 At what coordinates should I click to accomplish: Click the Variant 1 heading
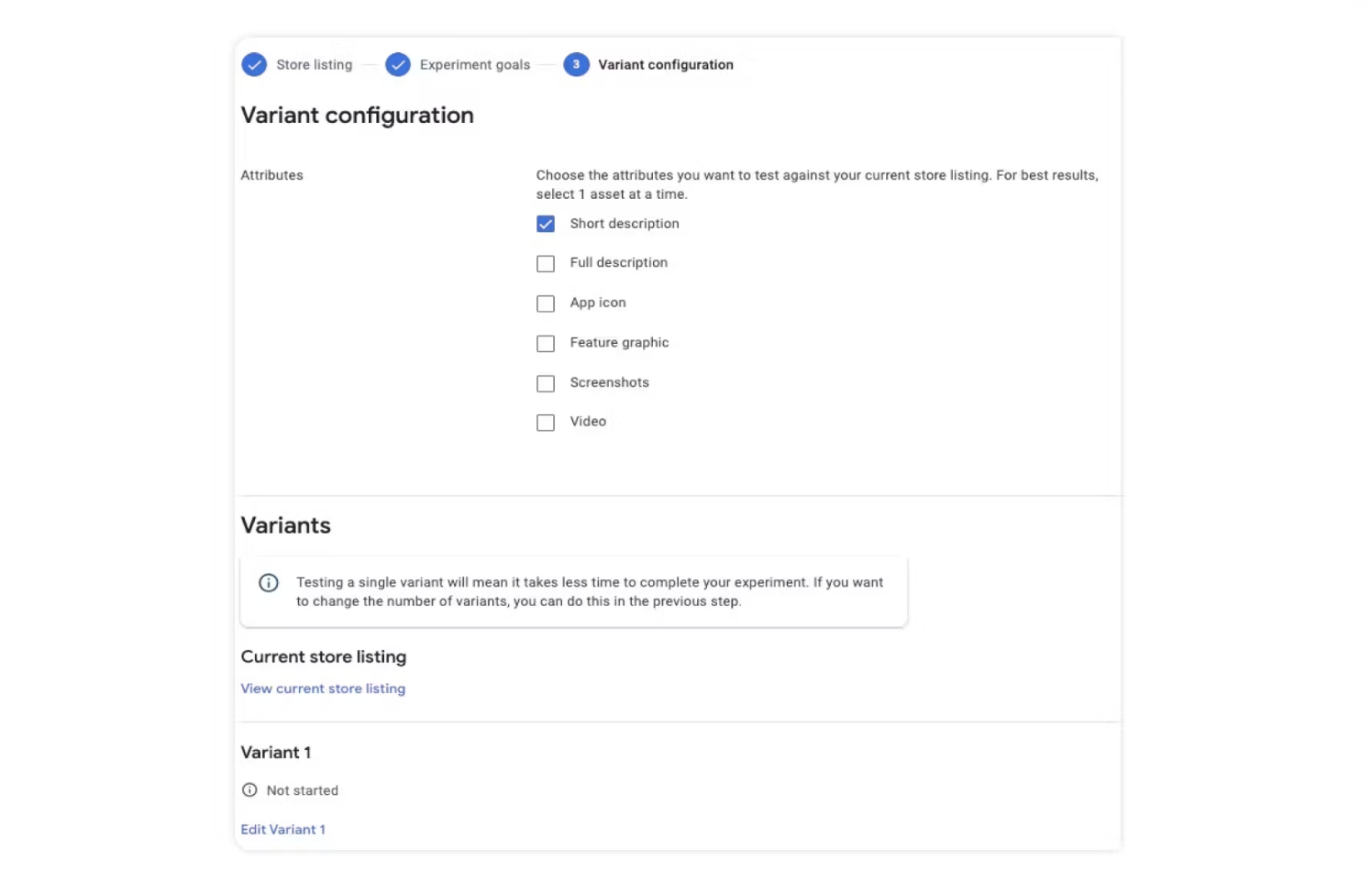pyautogui.click(x=276, y=753)
